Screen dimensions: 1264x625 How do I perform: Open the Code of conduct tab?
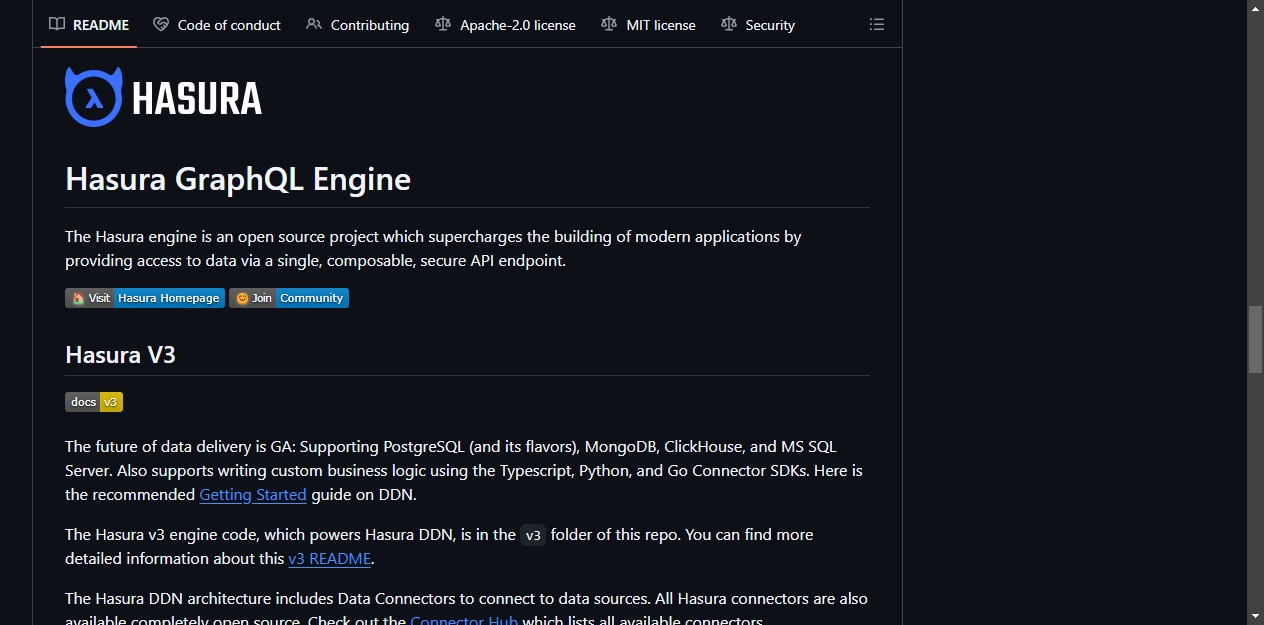217,25
